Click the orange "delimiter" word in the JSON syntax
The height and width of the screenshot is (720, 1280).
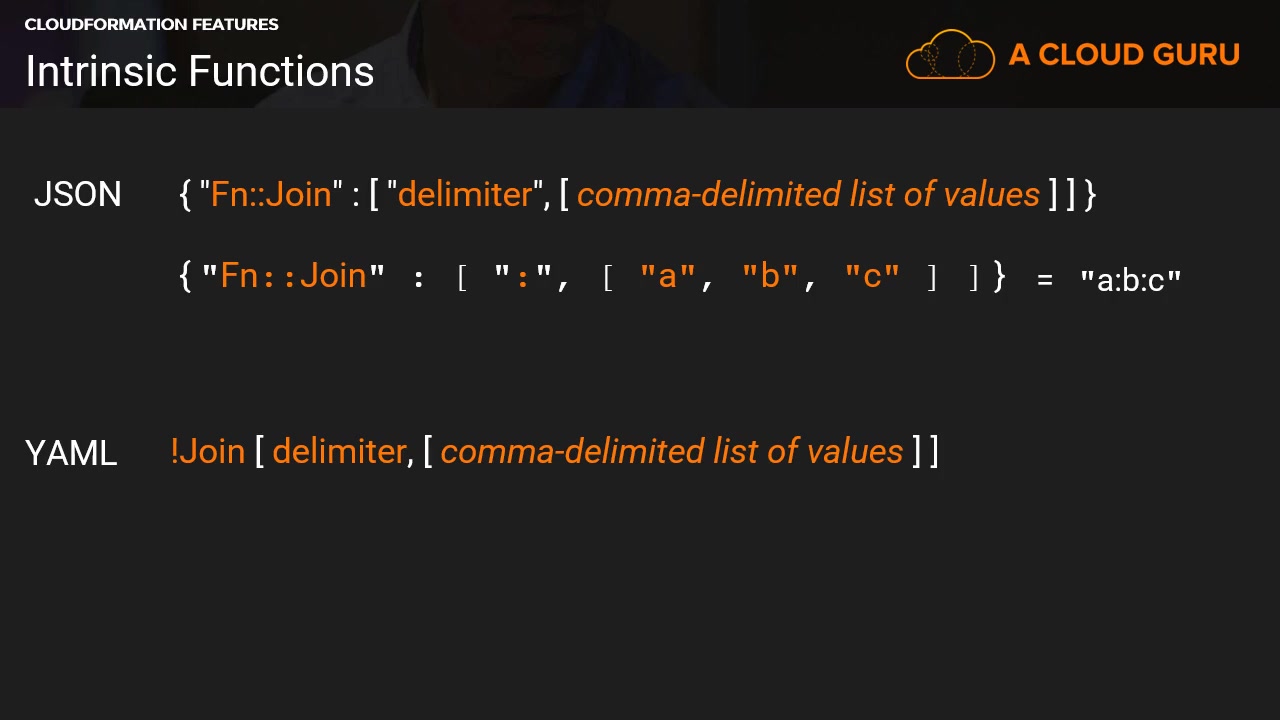click(465, 194)
